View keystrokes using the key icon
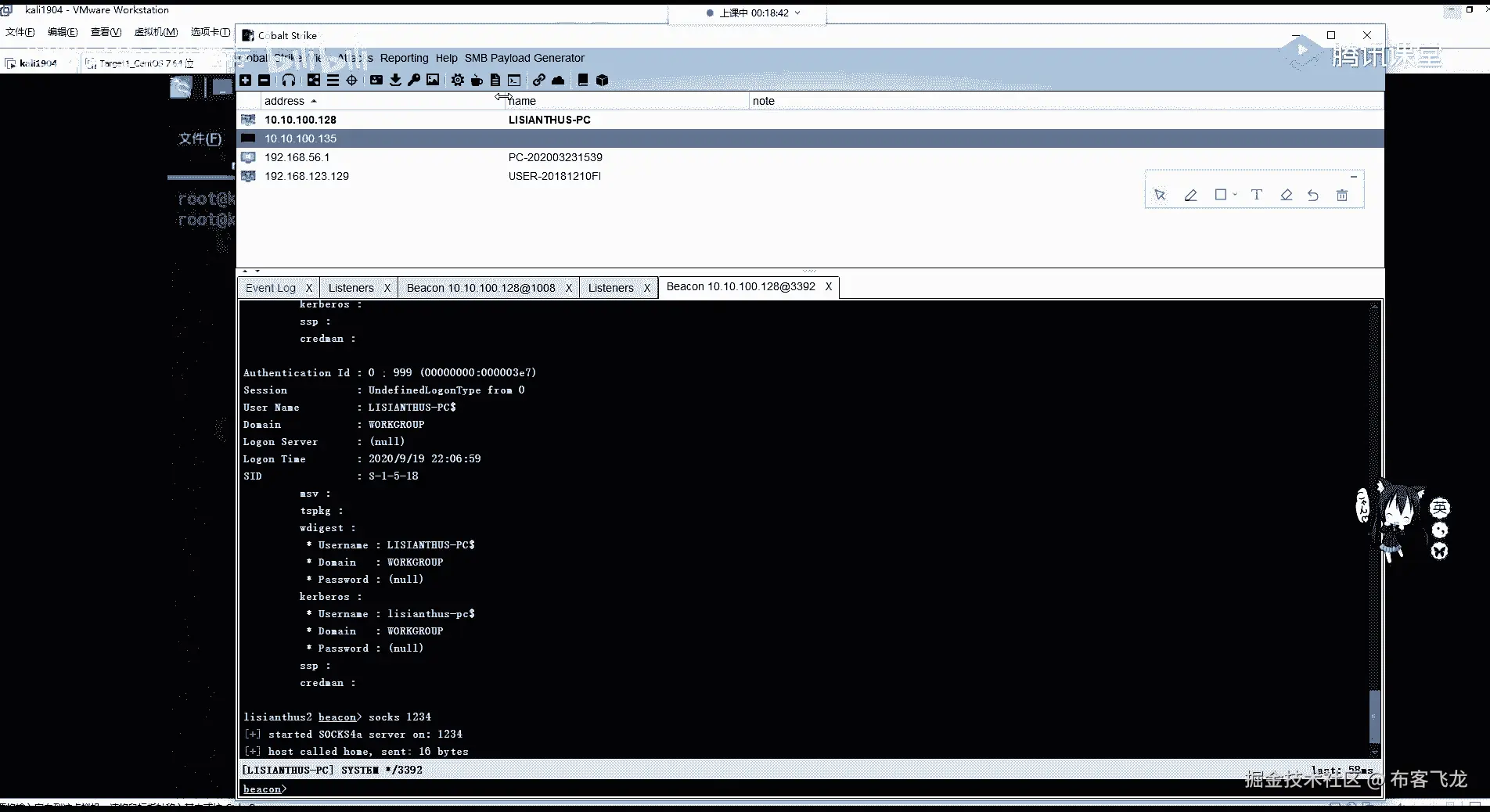The width and height of the screenshot is (1490, 812). coord(414,80)
